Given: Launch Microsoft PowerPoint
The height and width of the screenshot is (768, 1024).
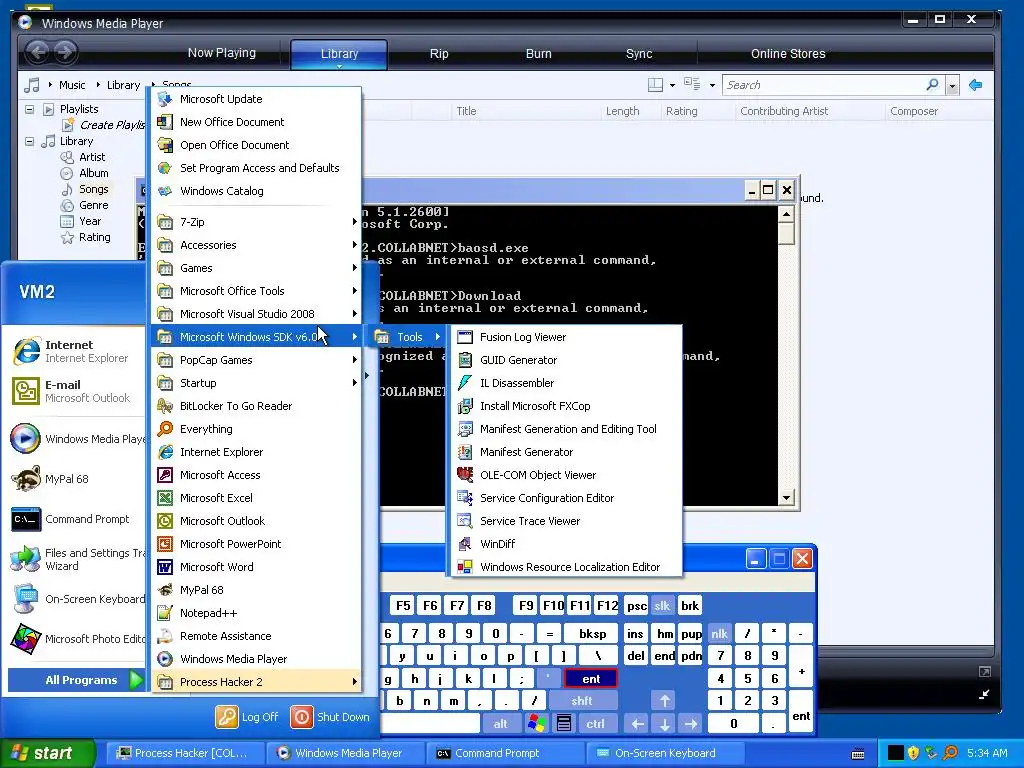Looking at the screenshot, I should pyautogui.click(x=257, y=544).
